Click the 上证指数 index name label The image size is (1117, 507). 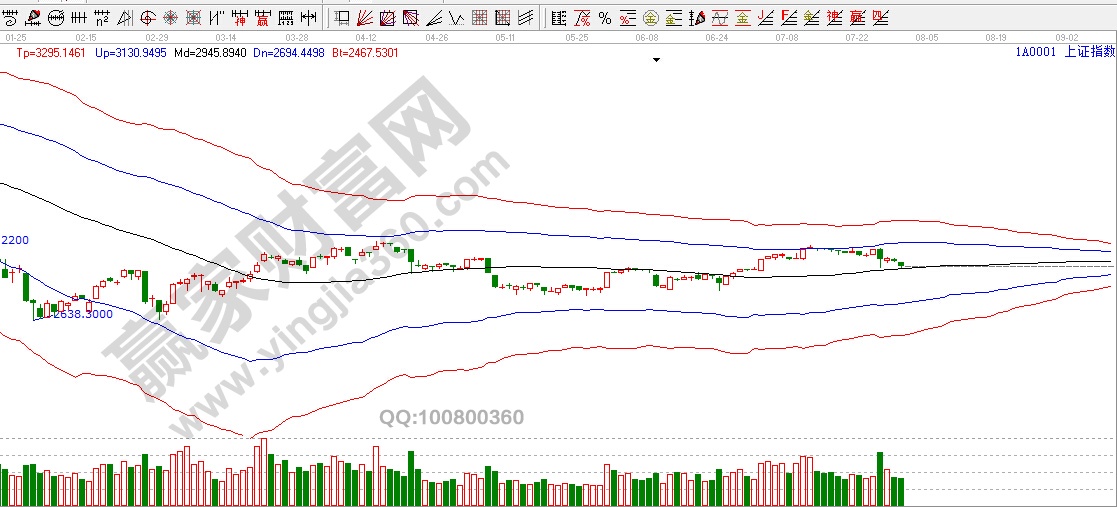tap(1089, 52)
